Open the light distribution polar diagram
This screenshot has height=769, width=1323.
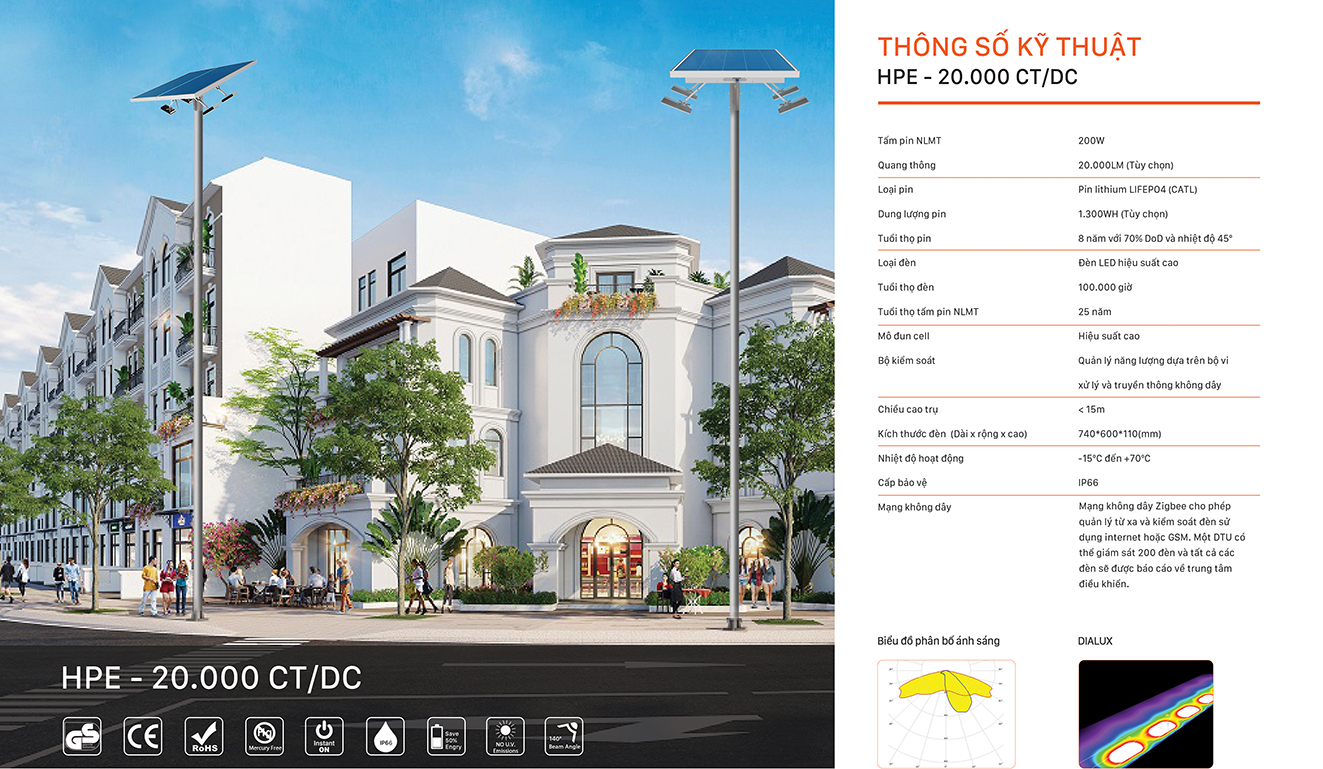(x=946, y=713)
